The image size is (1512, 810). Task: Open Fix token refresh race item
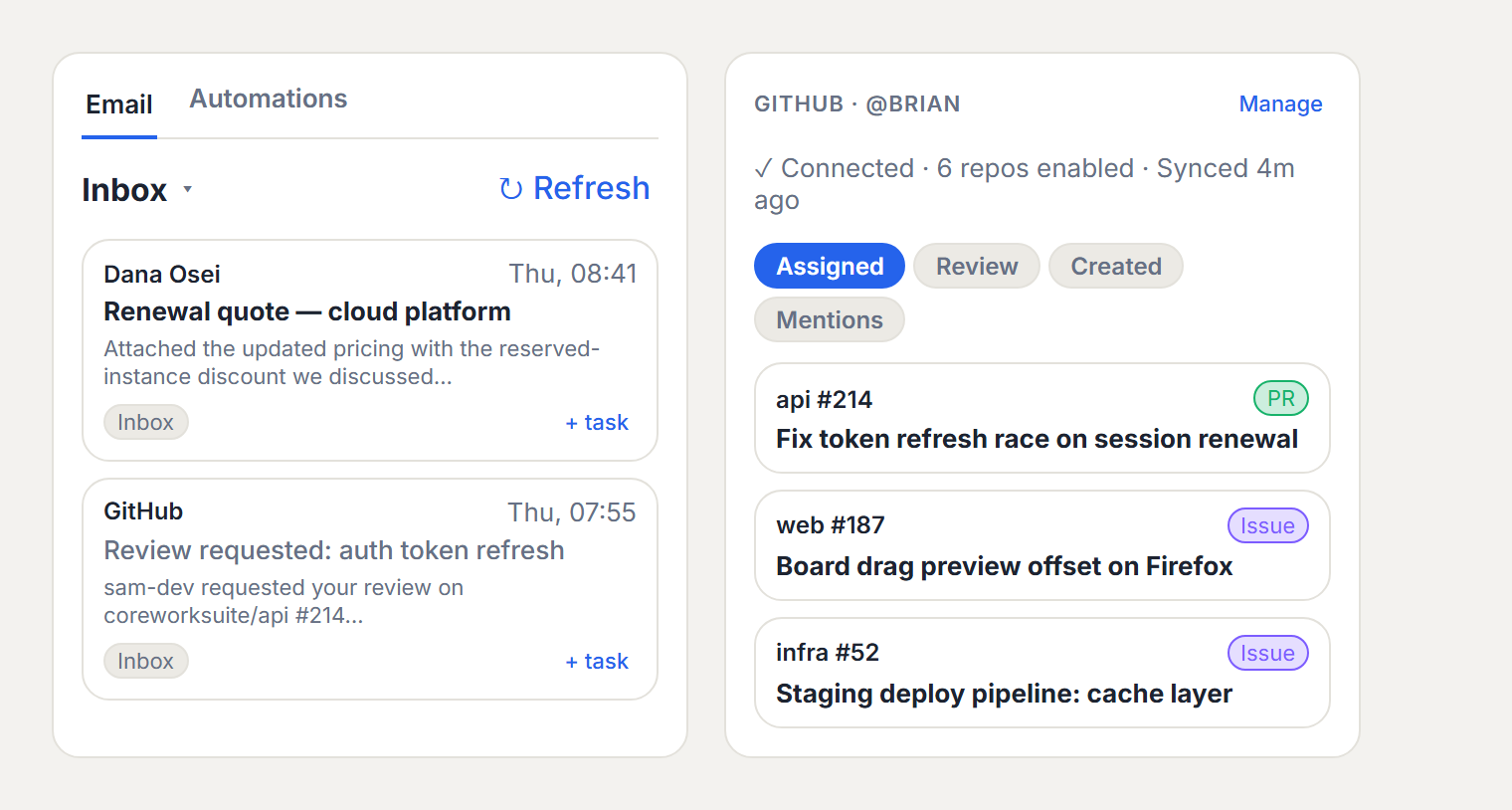pos(1042,418)
